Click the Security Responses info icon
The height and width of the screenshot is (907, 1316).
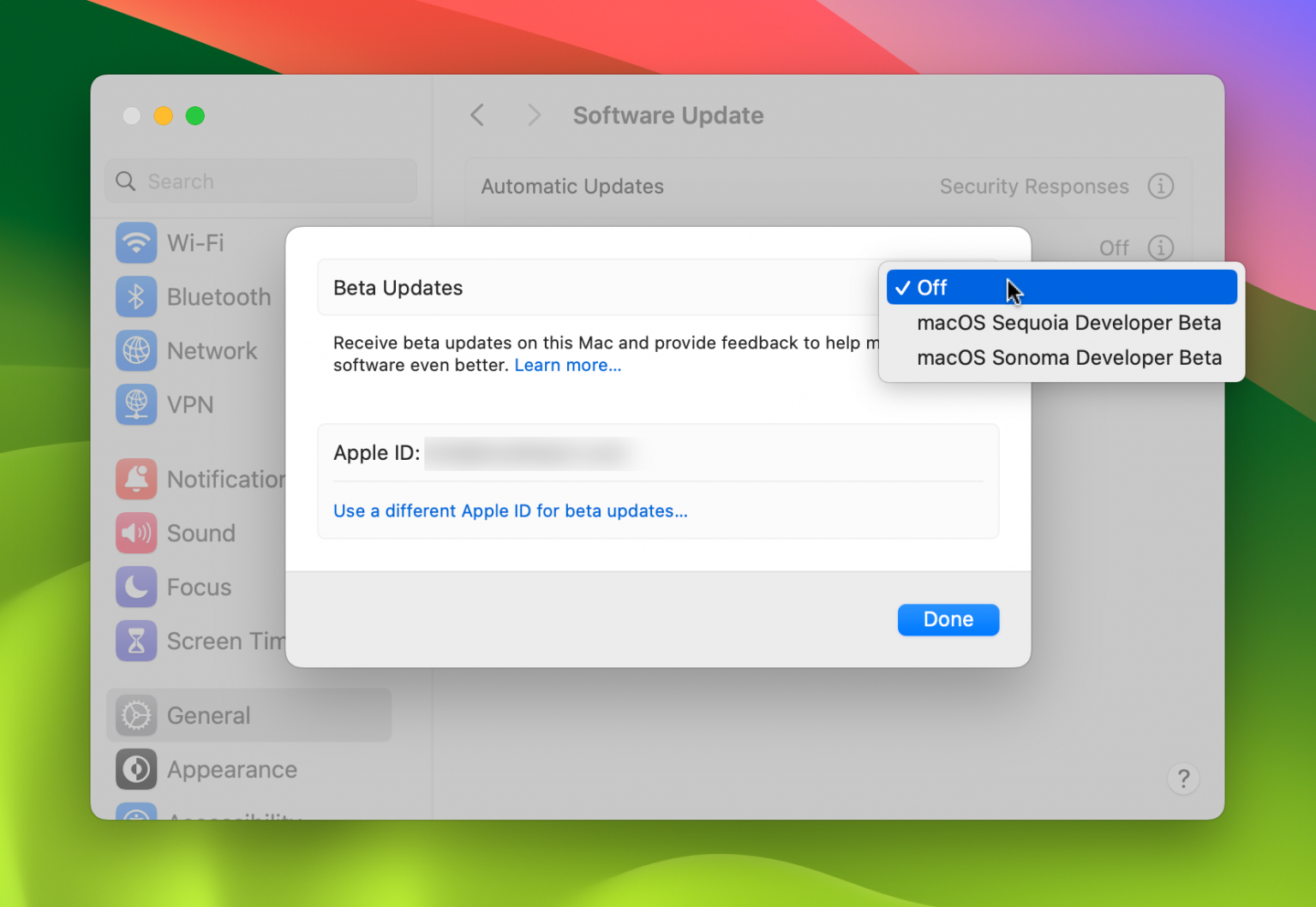[x=1161, y=186]
